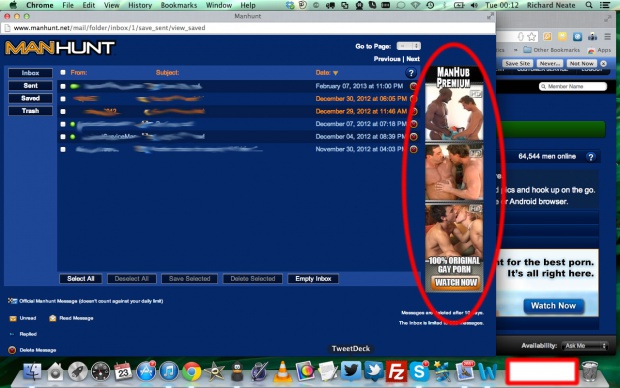
Task: Check the December 28, 2012 message checkbox
Action: 63,112
